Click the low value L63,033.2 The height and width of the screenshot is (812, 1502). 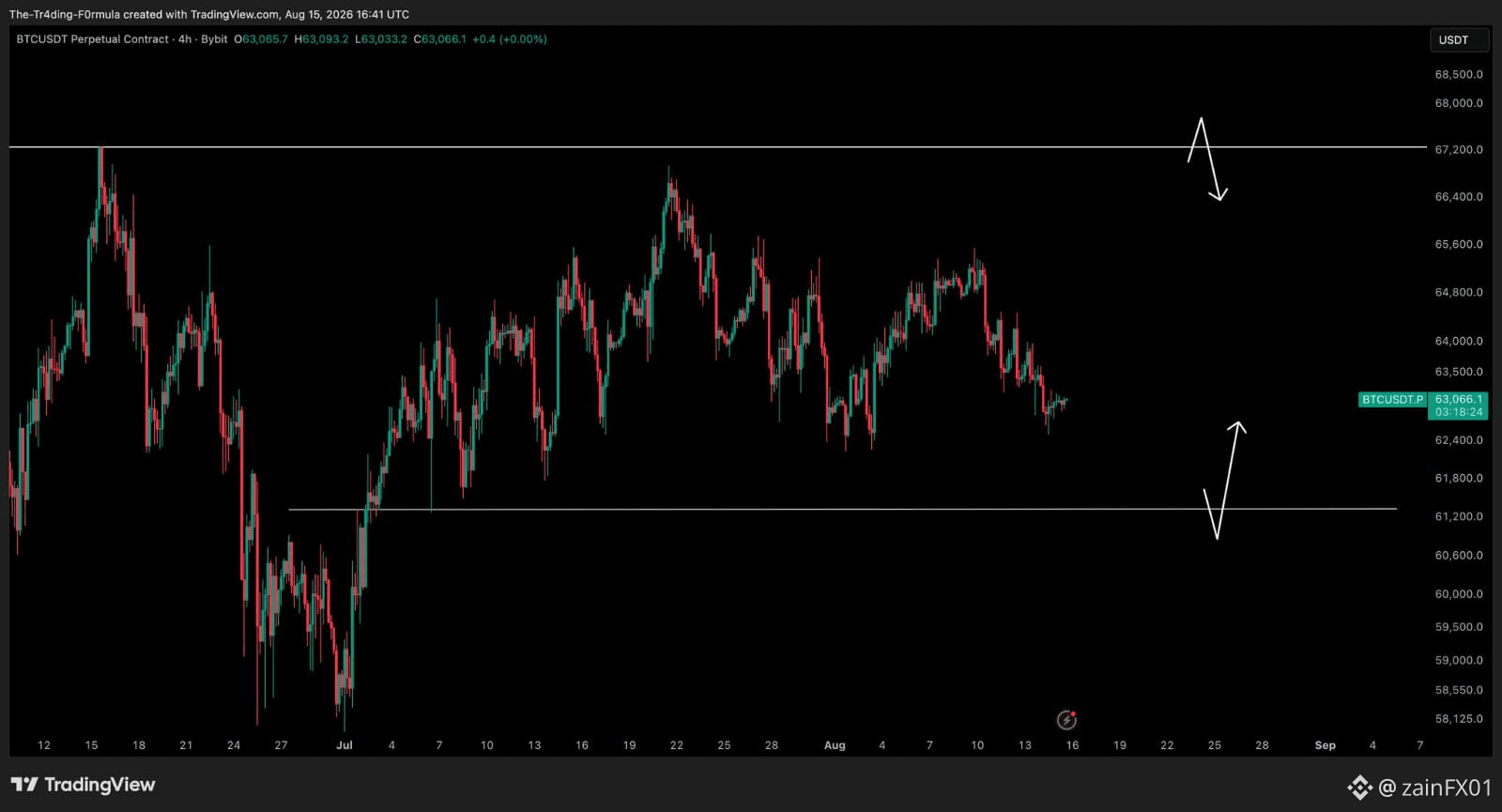[x=381, y=39]
